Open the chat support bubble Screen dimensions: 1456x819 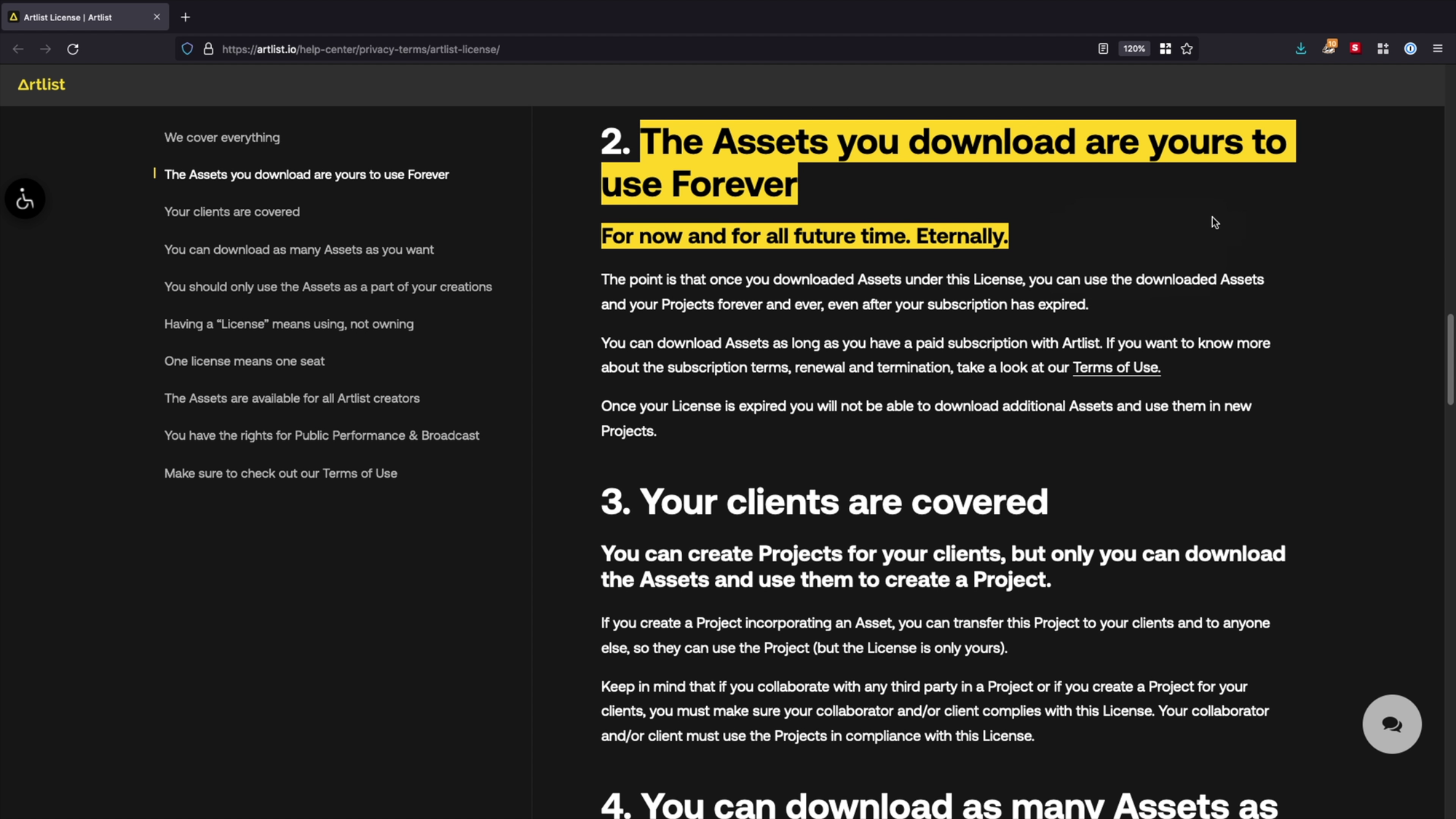(x=1392, y=724)
